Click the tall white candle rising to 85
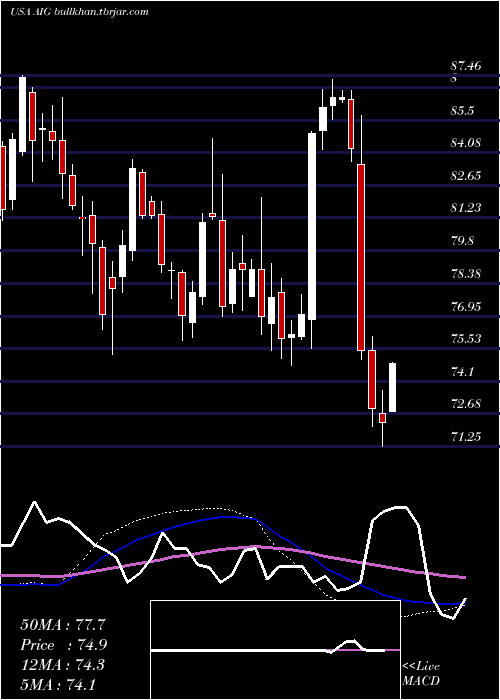Image resolution: width=500 pixels, height=700 pixels. 312,226
